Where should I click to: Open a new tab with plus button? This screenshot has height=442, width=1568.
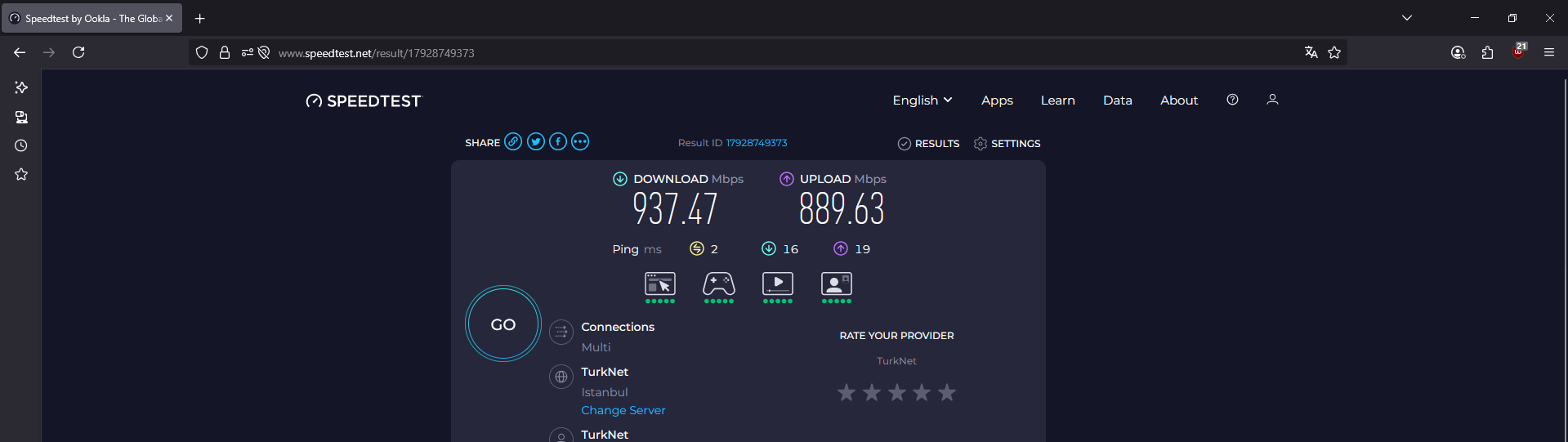[x=200, y=18]
